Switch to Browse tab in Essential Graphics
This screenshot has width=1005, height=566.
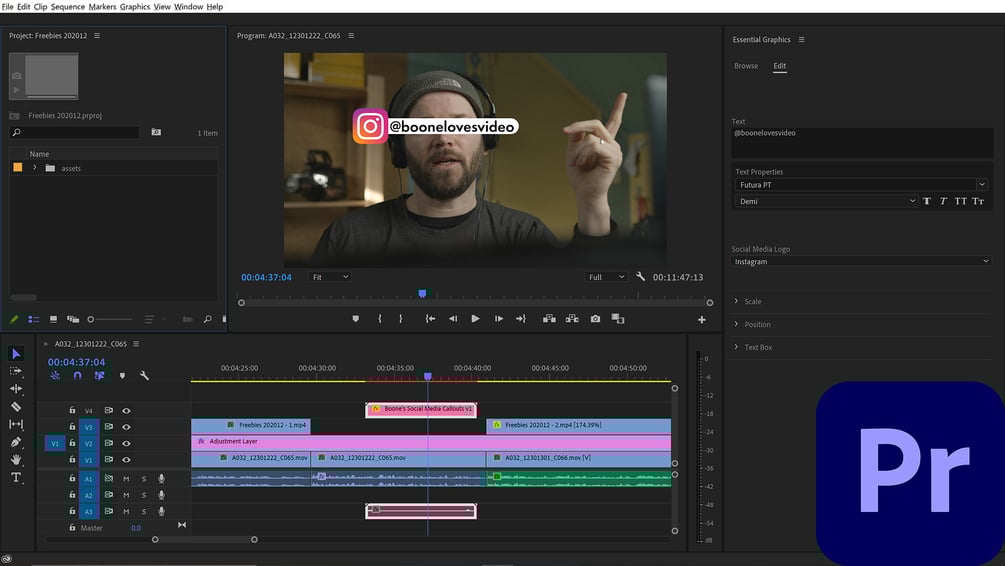tap(746, 66)
